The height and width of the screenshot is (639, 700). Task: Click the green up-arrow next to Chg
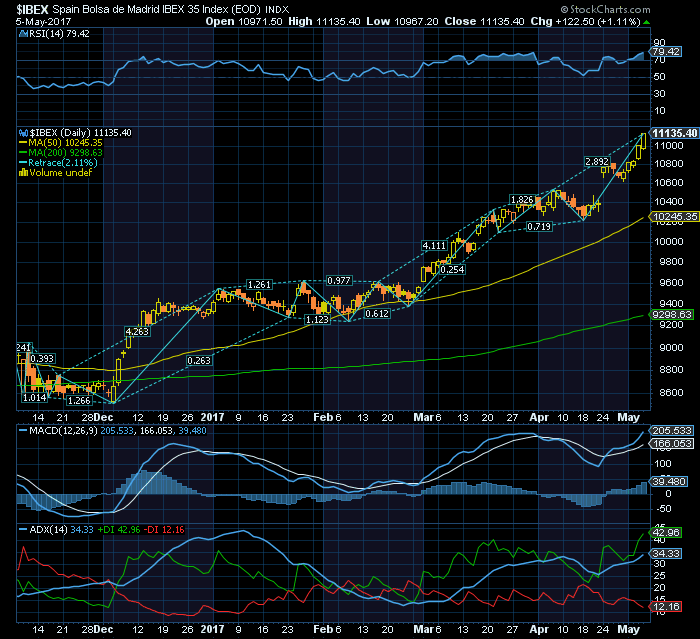pyautogui.click(x=646, y=22)
